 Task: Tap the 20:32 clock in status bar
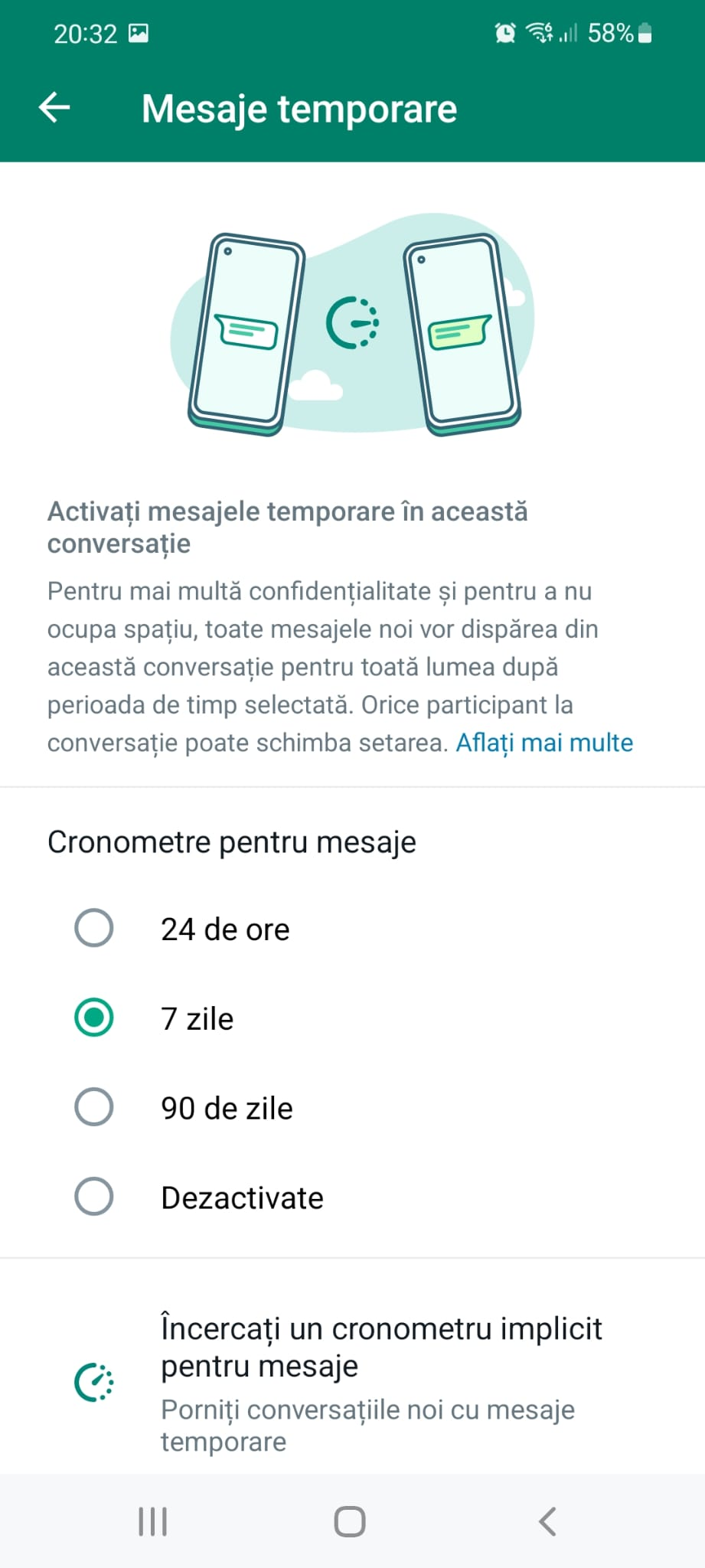[x=85, y=34]
